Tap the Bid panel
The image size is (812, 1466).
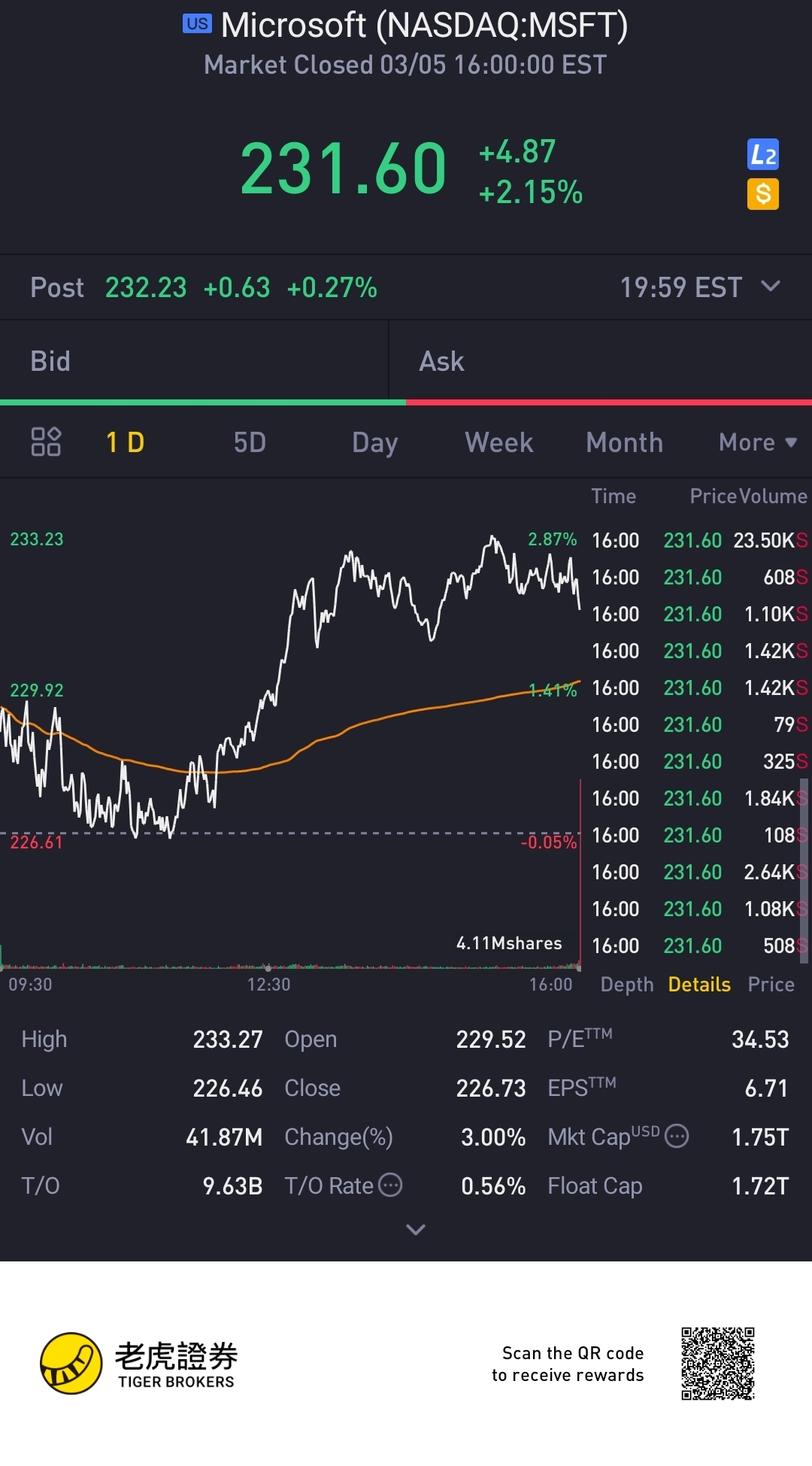[x=194, y=361]
